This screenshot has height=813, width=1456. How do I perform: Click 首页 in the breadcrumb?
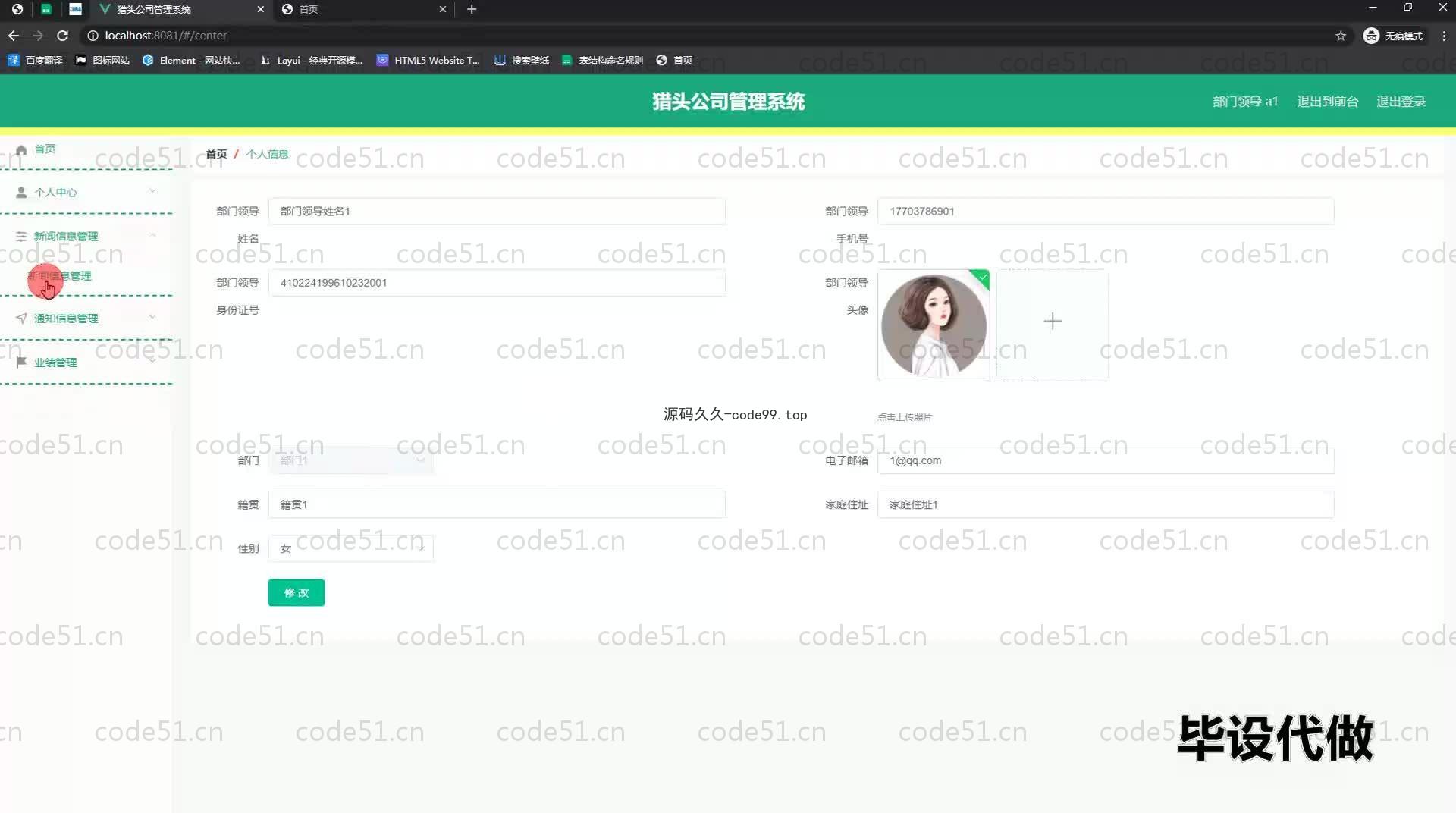click(217, 154)
